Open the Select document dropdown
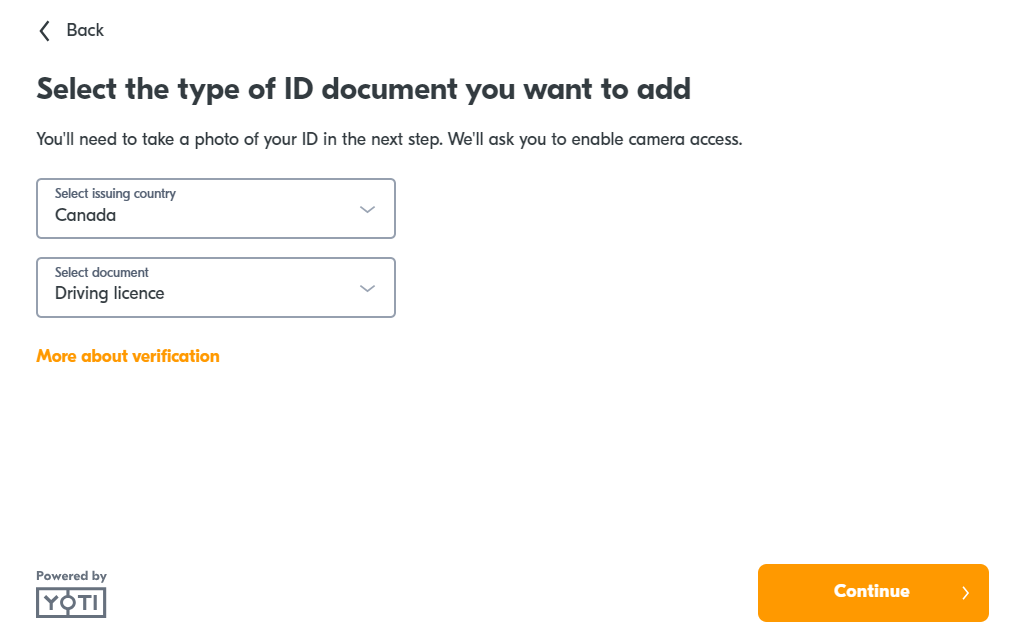This screenshot has height=642, width=1025. point(216,288)
